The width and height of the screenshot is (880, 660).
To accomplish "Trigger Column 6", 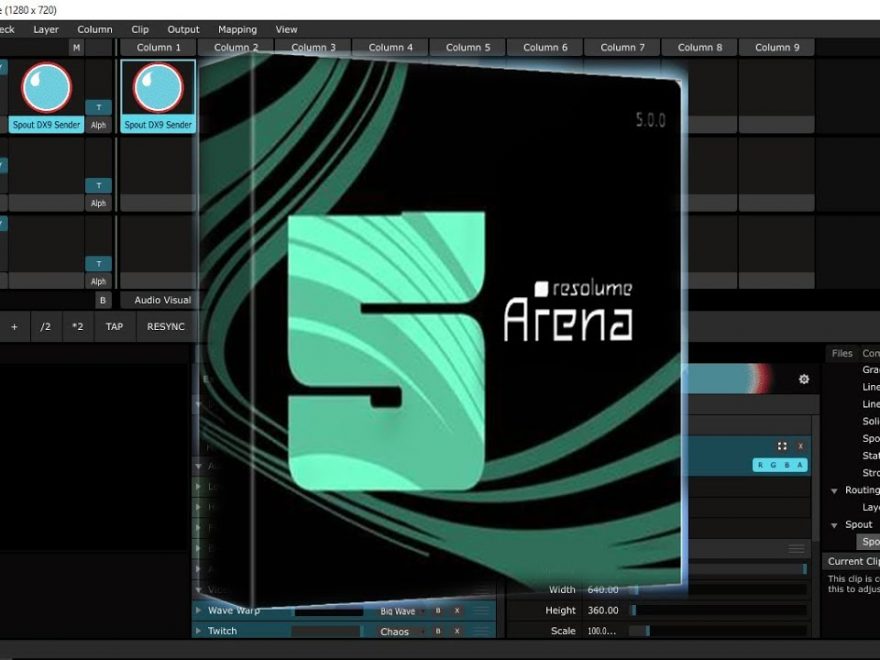I will [546, 48].
